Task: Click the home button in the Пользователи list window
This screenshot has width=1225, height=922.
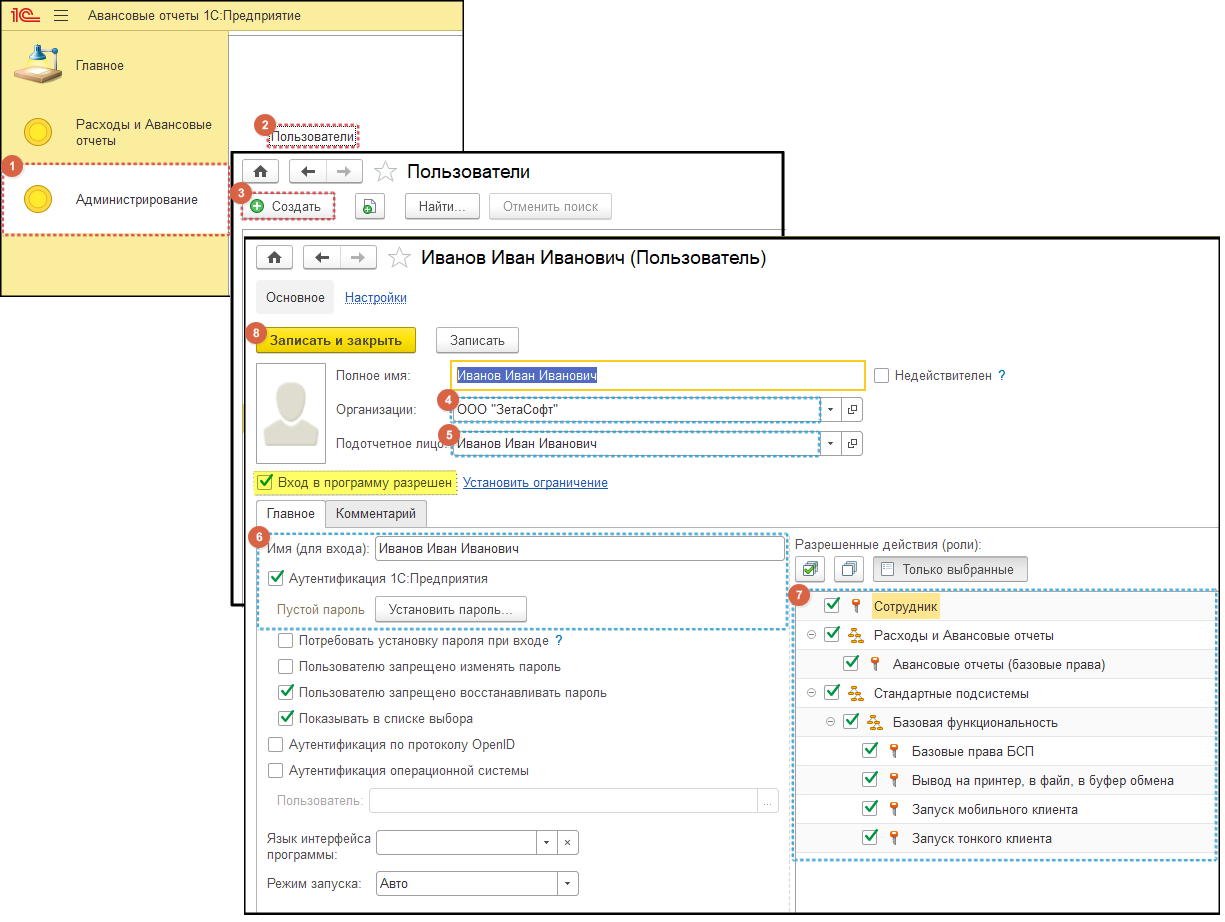Action: coord(260,171)
